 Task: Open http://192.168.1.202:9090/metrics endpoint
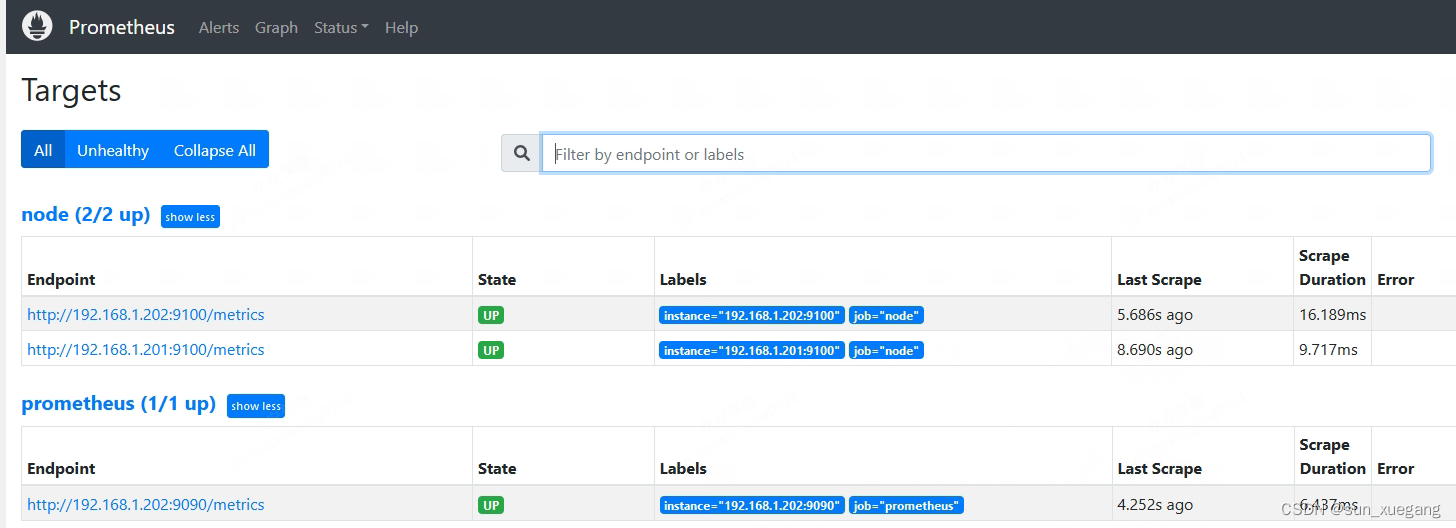146,505
